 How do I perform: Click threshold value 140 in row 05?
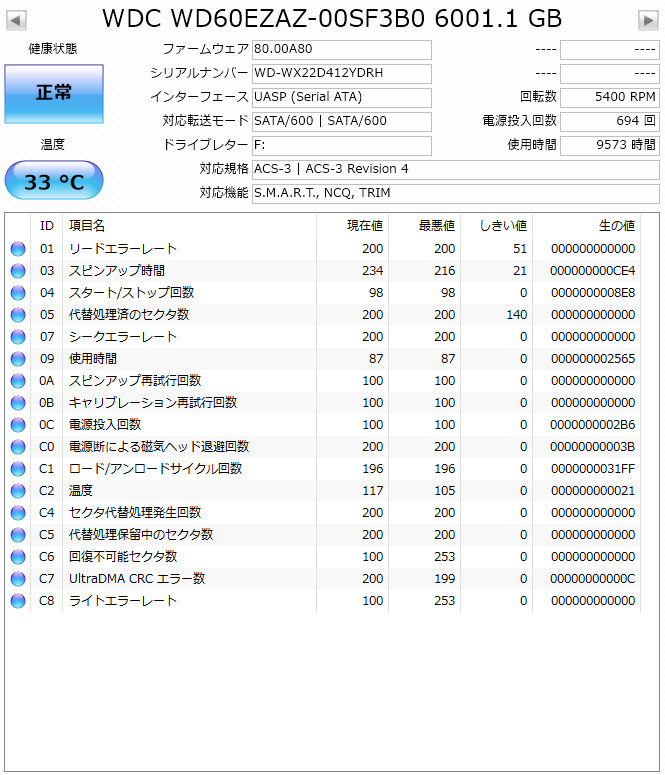tap(517, 315)
